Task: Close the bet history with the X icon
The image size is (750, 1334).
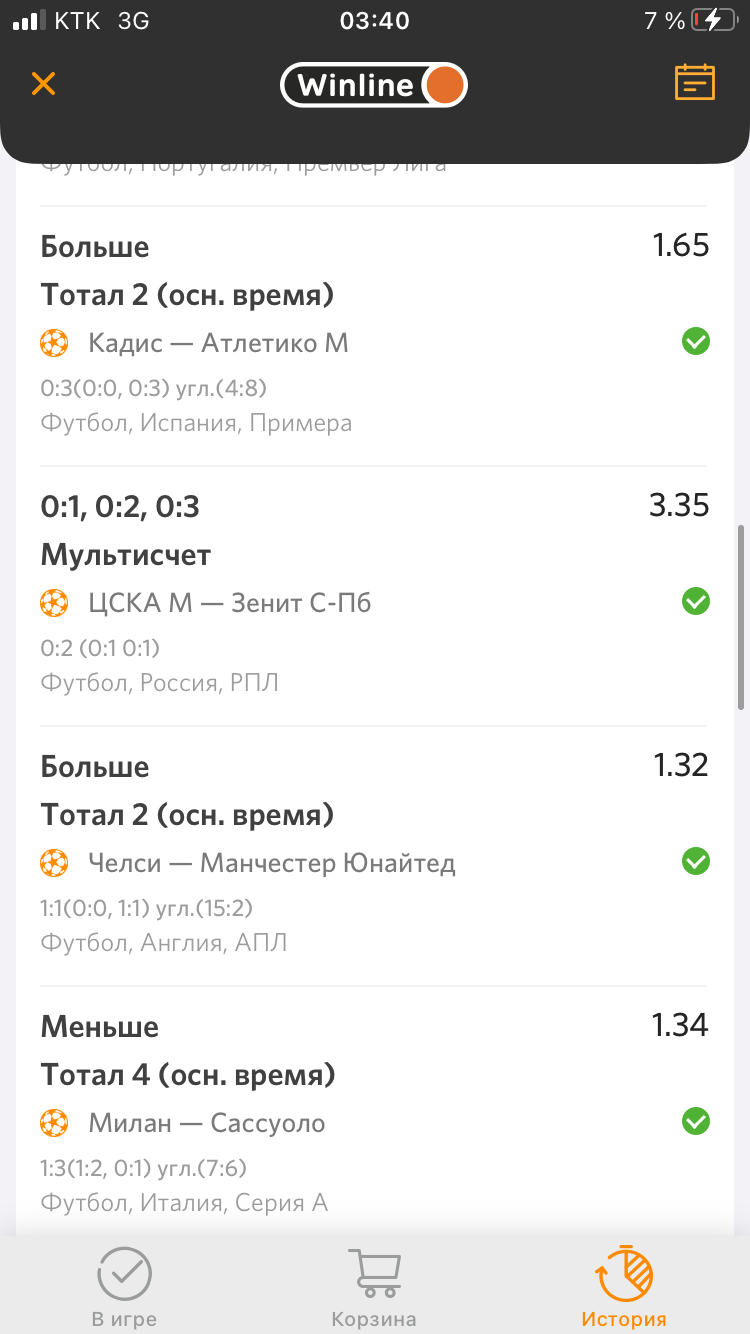Action: [x=43, y=83]
